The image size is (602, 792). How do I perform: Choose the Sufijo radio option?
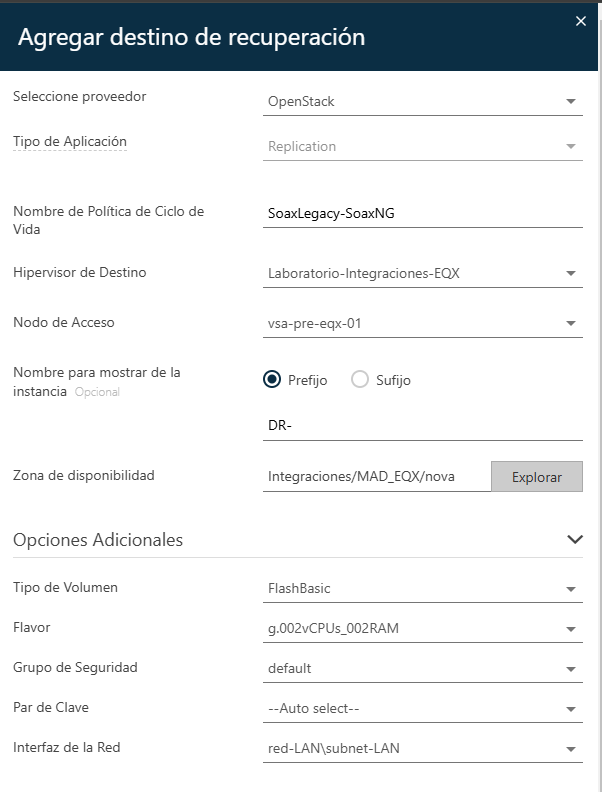click(360, 380)
